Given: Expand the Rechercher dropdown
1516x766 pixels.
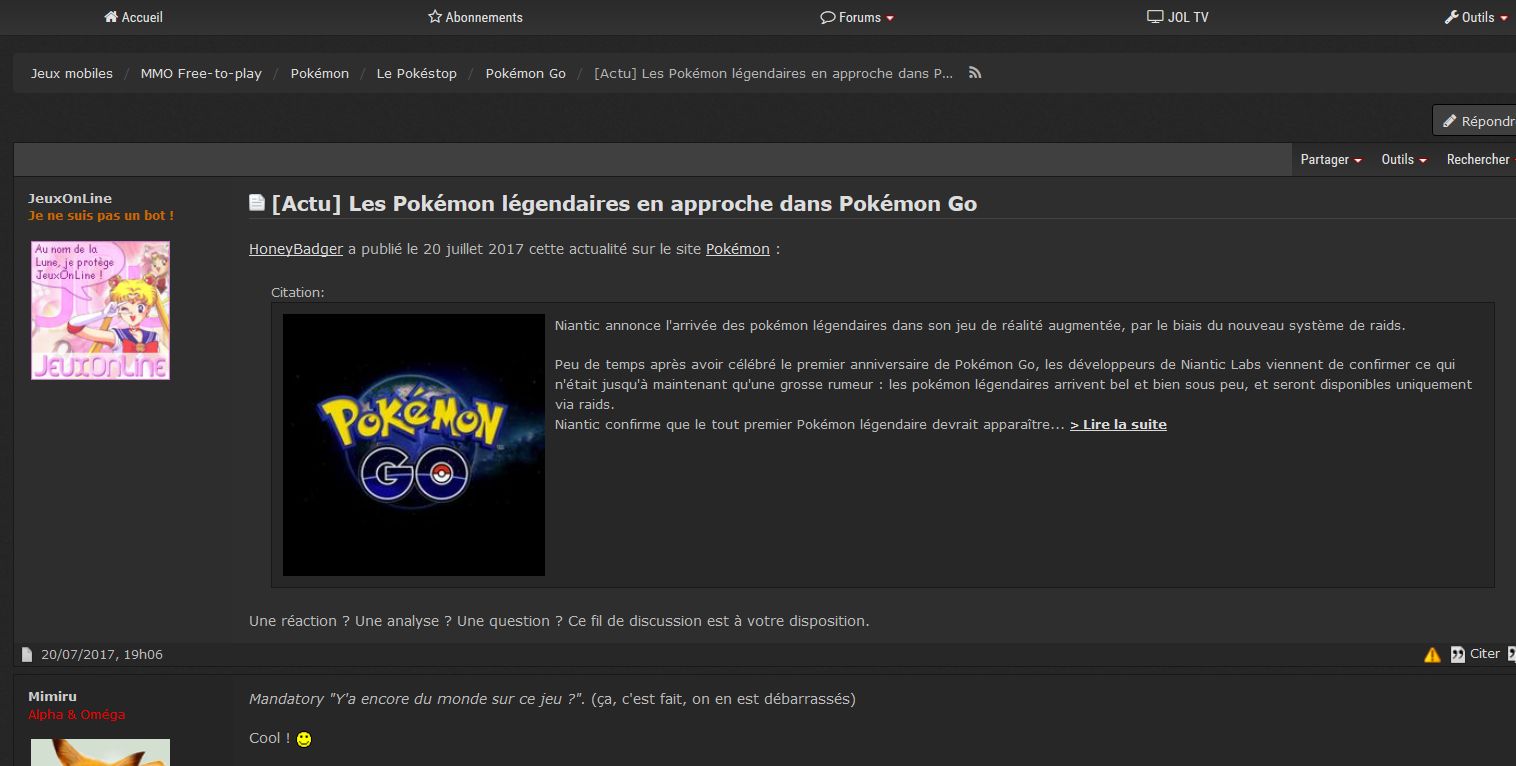Looking at the screenshot, I should pos(1480,159).
